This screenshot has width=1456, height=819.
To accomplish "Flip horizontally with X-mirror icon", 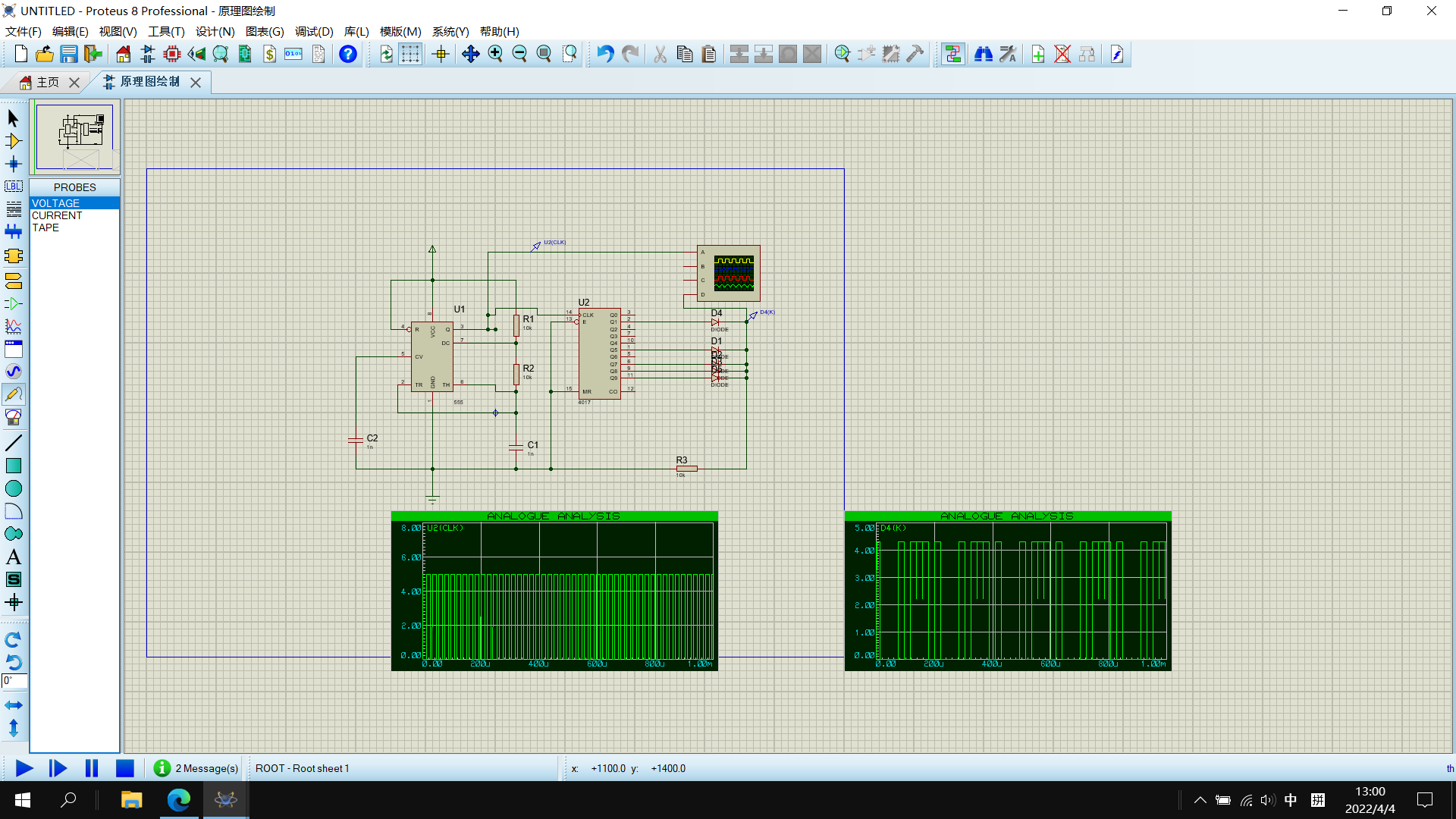I will (x=14, y=705).
